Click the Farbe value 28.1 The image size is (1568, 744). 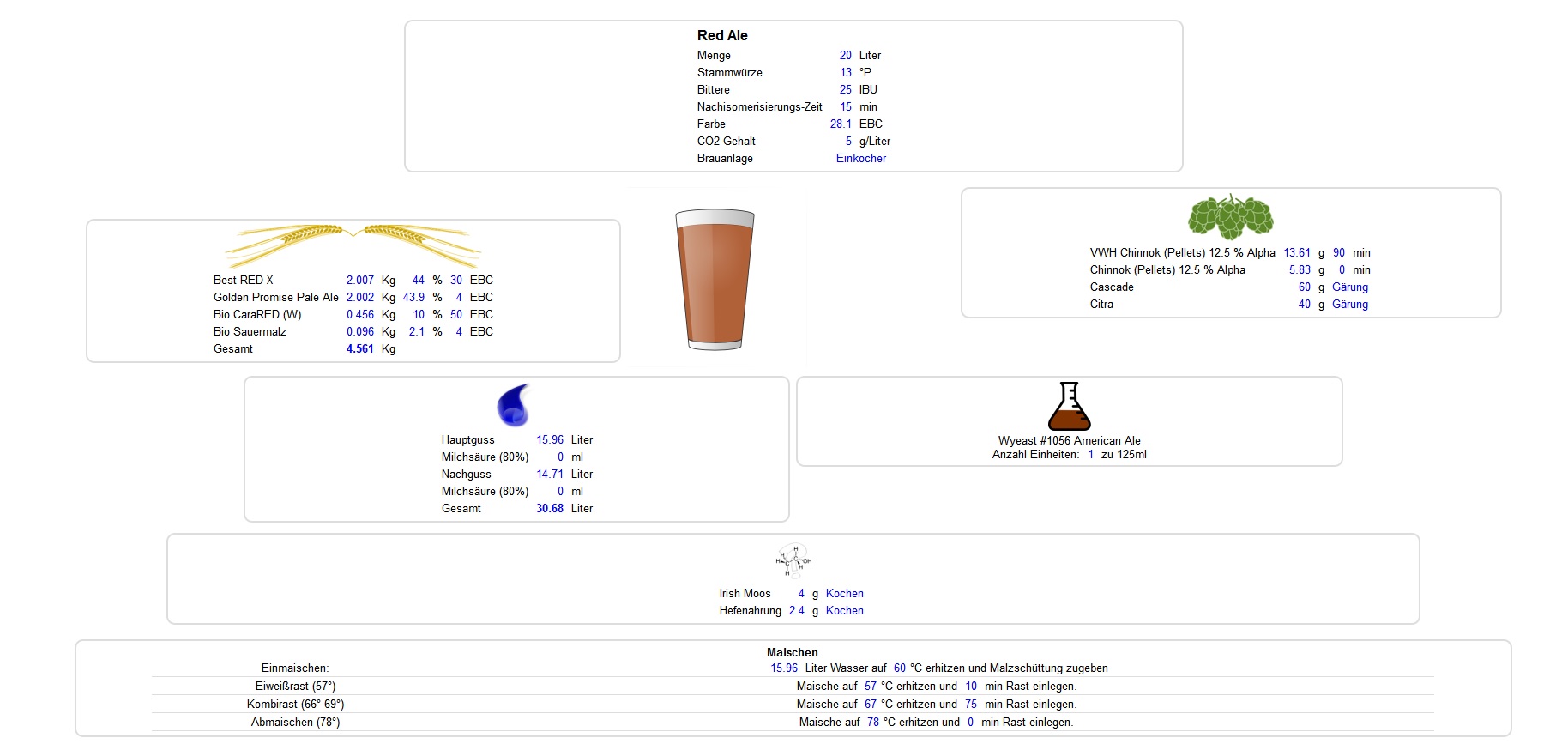[841, 124]
